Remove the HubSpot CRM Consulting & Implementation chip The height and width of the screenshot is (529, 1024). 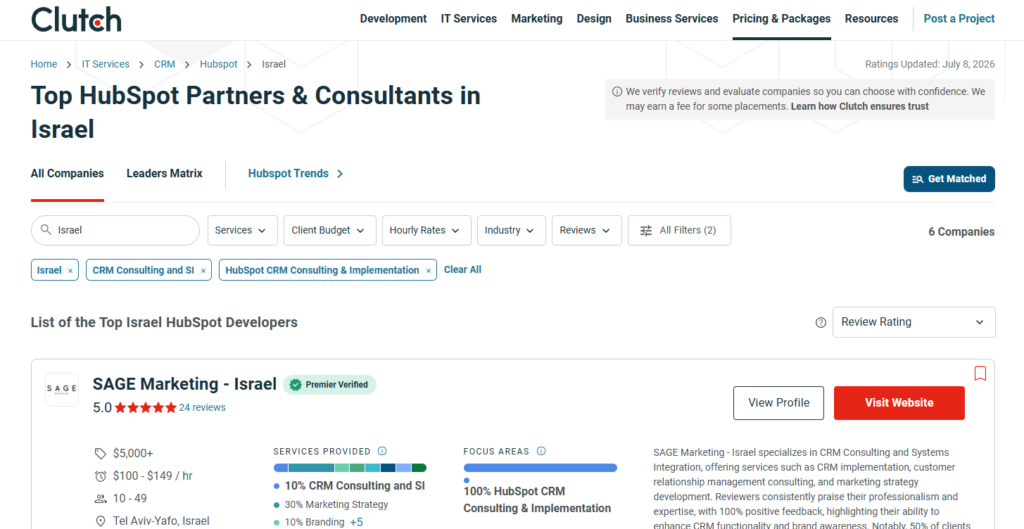[428, 271]
